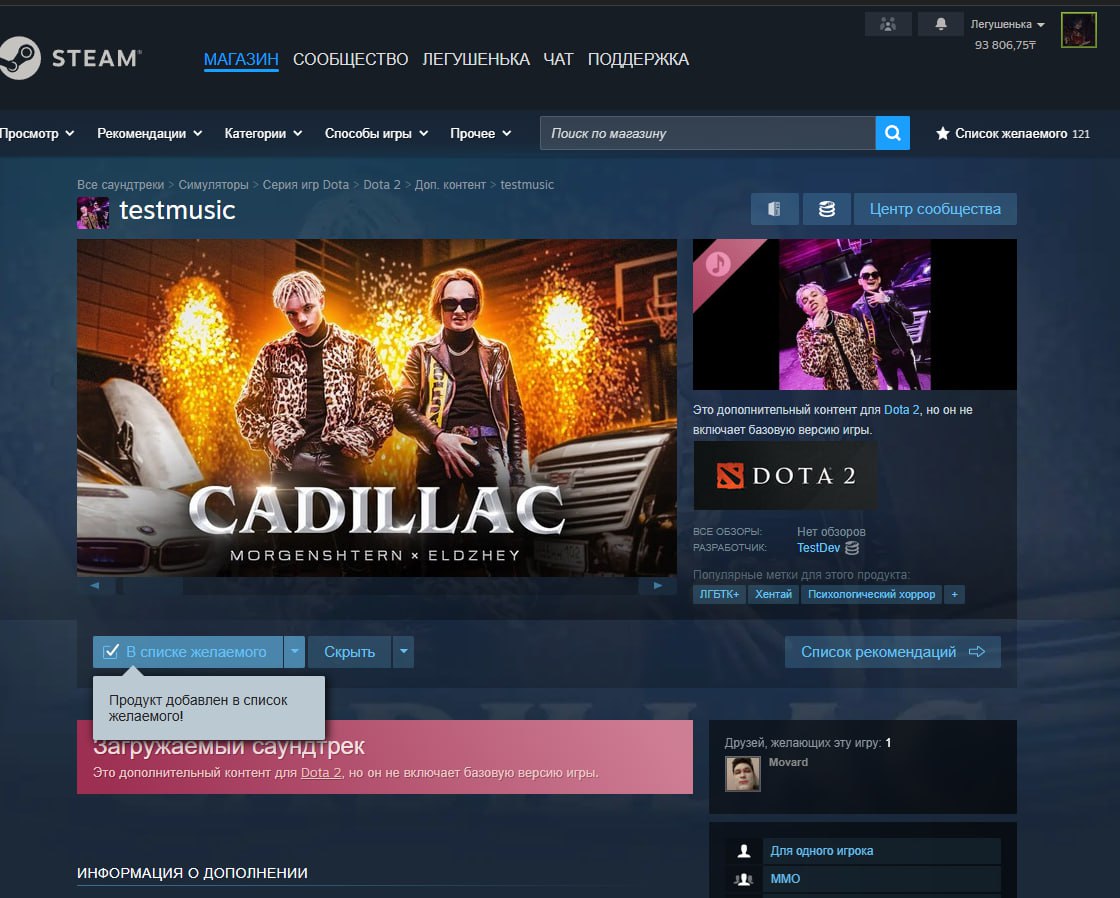Add a tag with the + button

(954, 594)
